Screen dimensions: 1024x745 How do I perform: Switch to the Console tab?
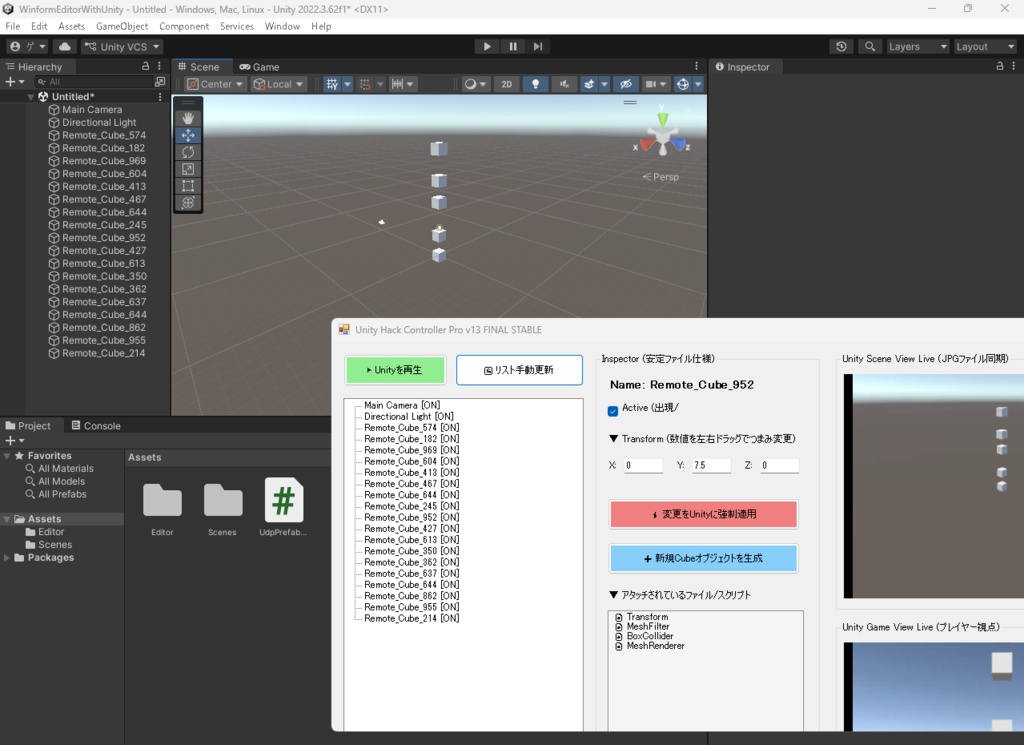96,426
